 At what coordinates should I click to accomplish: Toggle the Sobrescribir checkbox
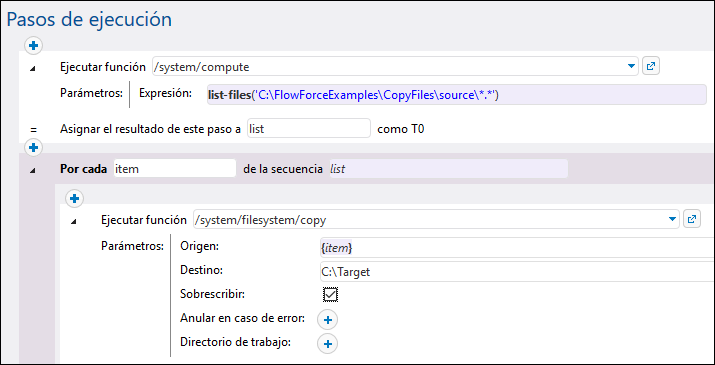(330, 294)
